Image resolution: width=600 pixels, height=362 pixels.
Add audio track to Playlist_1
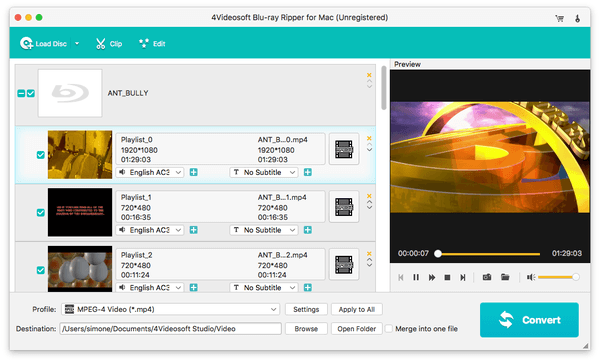(x=194, y=230)
